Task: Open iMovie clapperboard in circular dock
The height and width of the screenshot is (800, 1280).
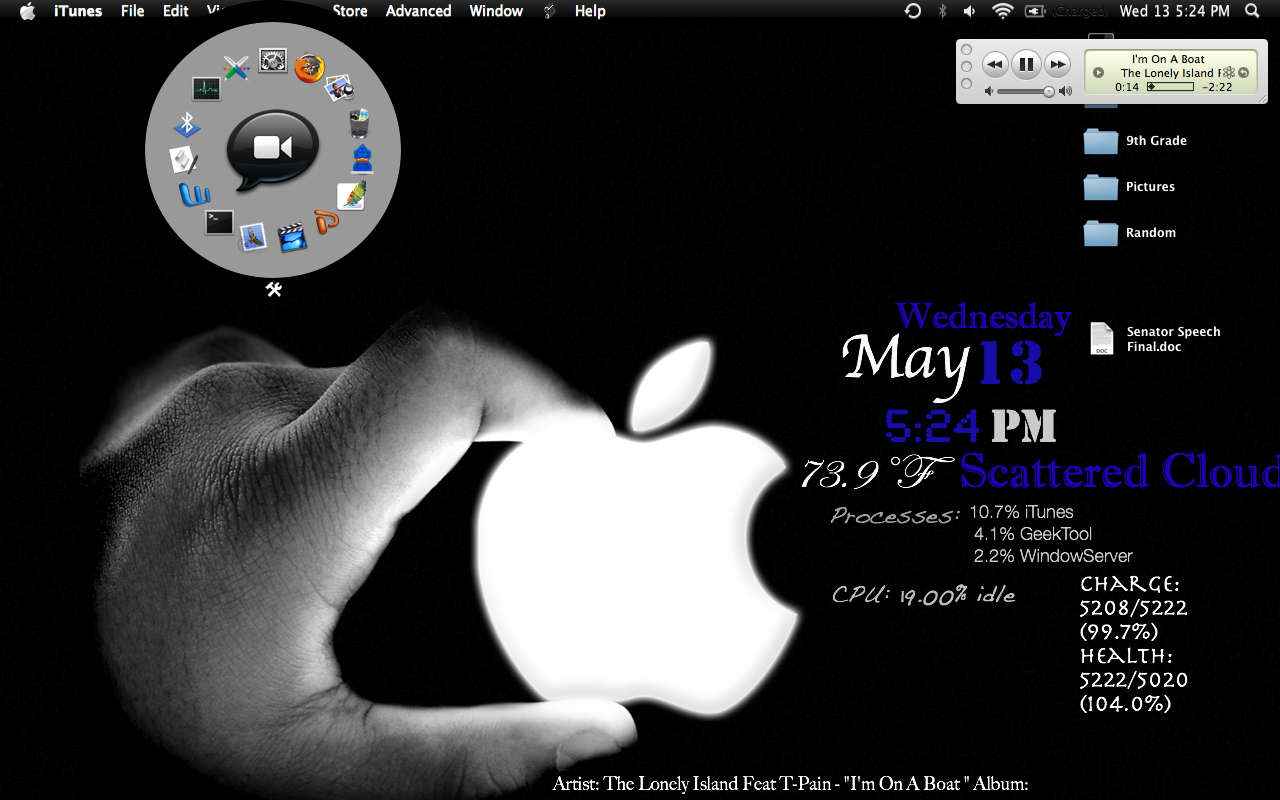Action: coord(291,237)
